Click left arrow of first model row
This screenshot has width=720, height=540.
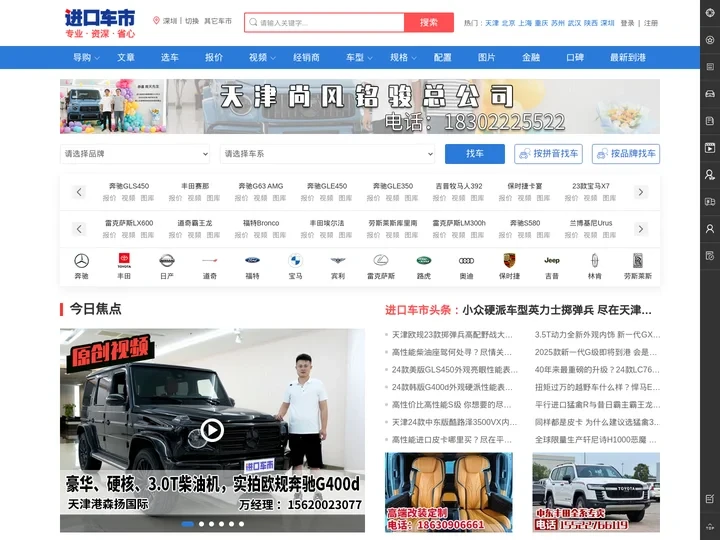click(x=79, y=192)
